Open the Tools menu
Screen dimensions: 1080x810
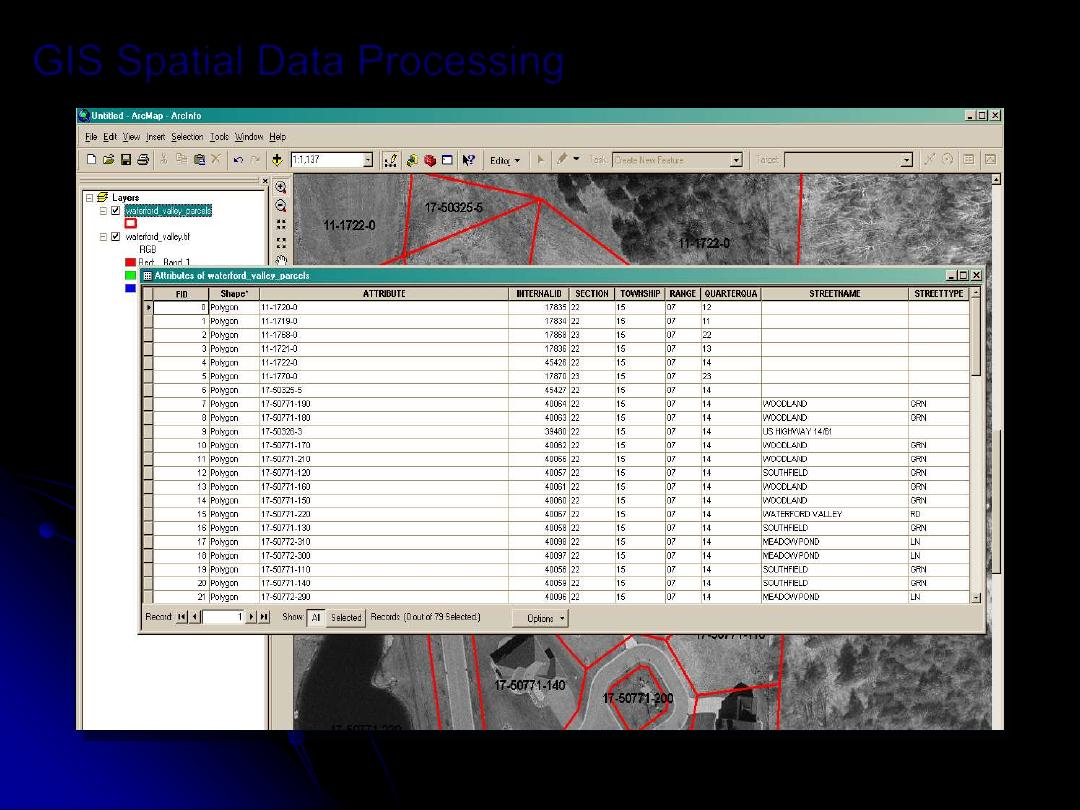[220, 137]
